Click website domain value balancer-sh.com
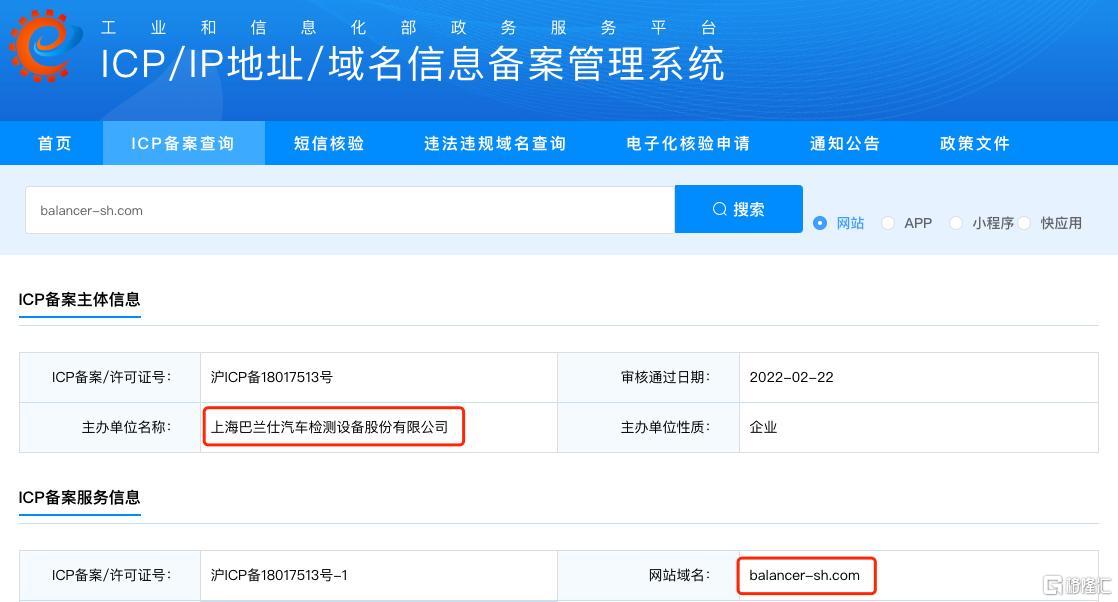Screen dimensions: 1118x602 [x=804, y=576]
